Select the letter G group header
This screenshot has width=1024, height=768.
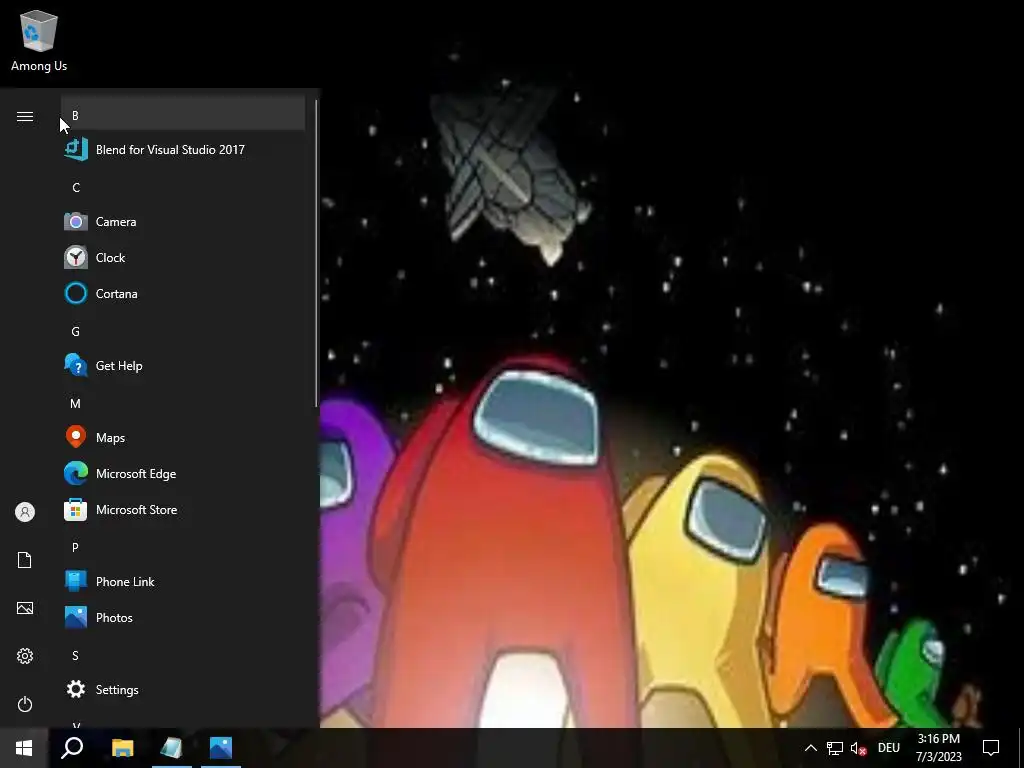[76, 332]
